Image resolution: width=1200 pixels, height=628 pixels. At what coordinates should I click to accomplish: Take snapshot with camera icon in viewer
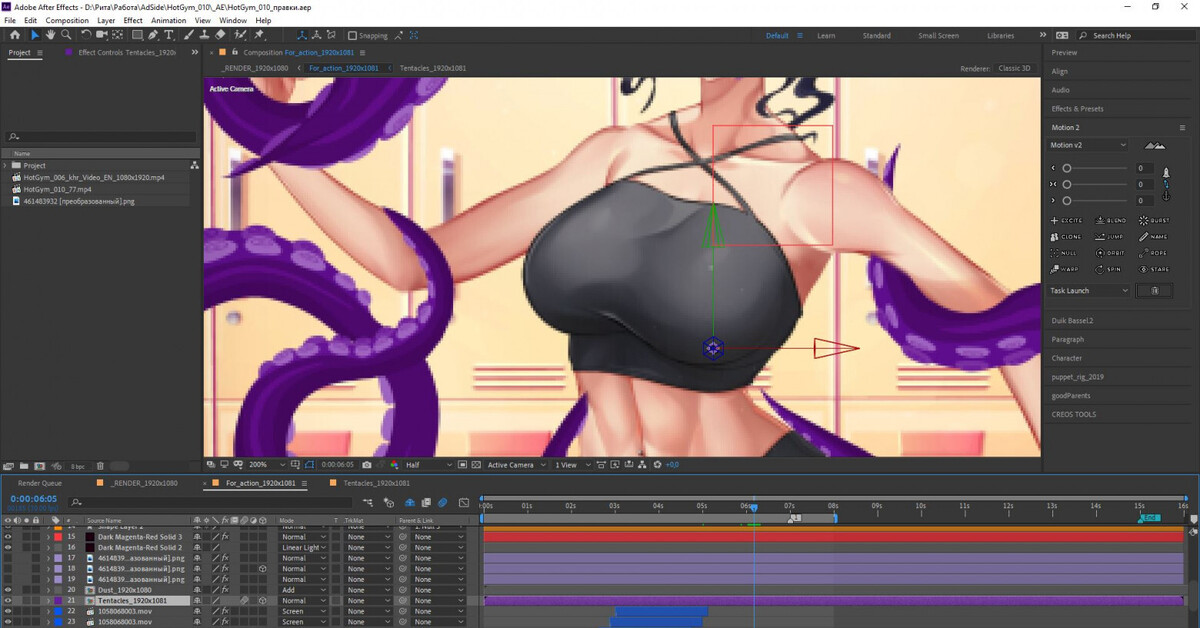click(367, 465)
